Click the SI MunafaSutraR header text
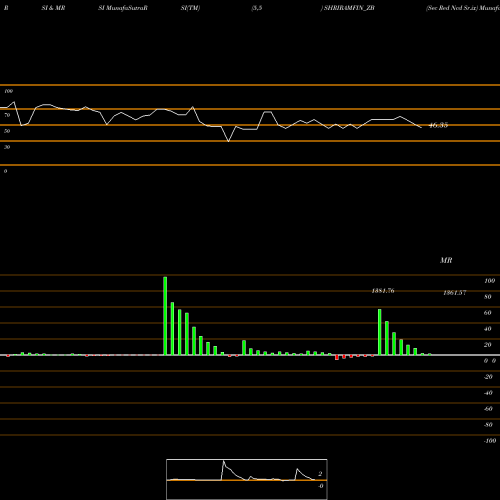This screenshot has height=500, width=500. (x=123, y=8)
